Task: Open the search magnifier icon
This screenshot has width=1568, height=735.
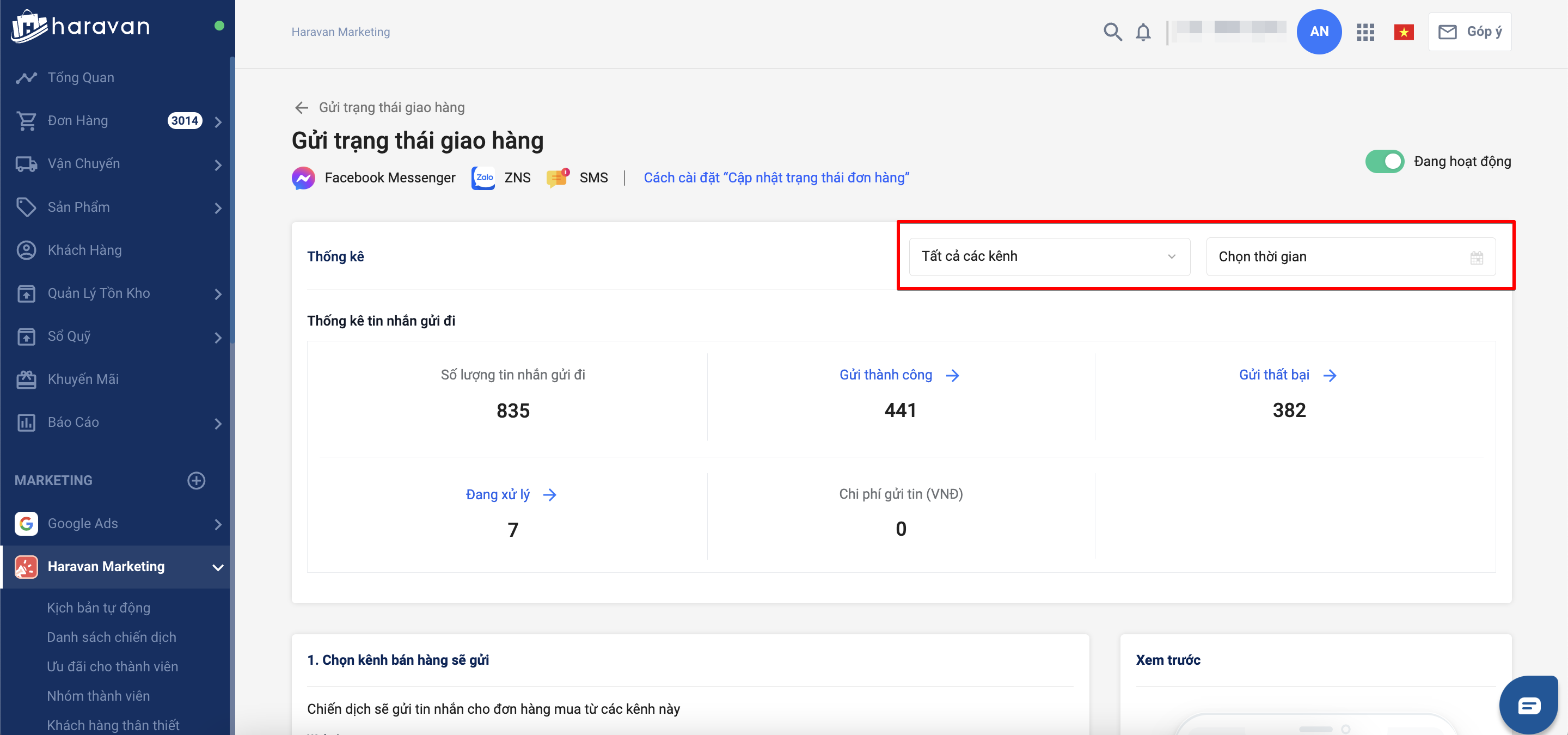Action: 1112,32
